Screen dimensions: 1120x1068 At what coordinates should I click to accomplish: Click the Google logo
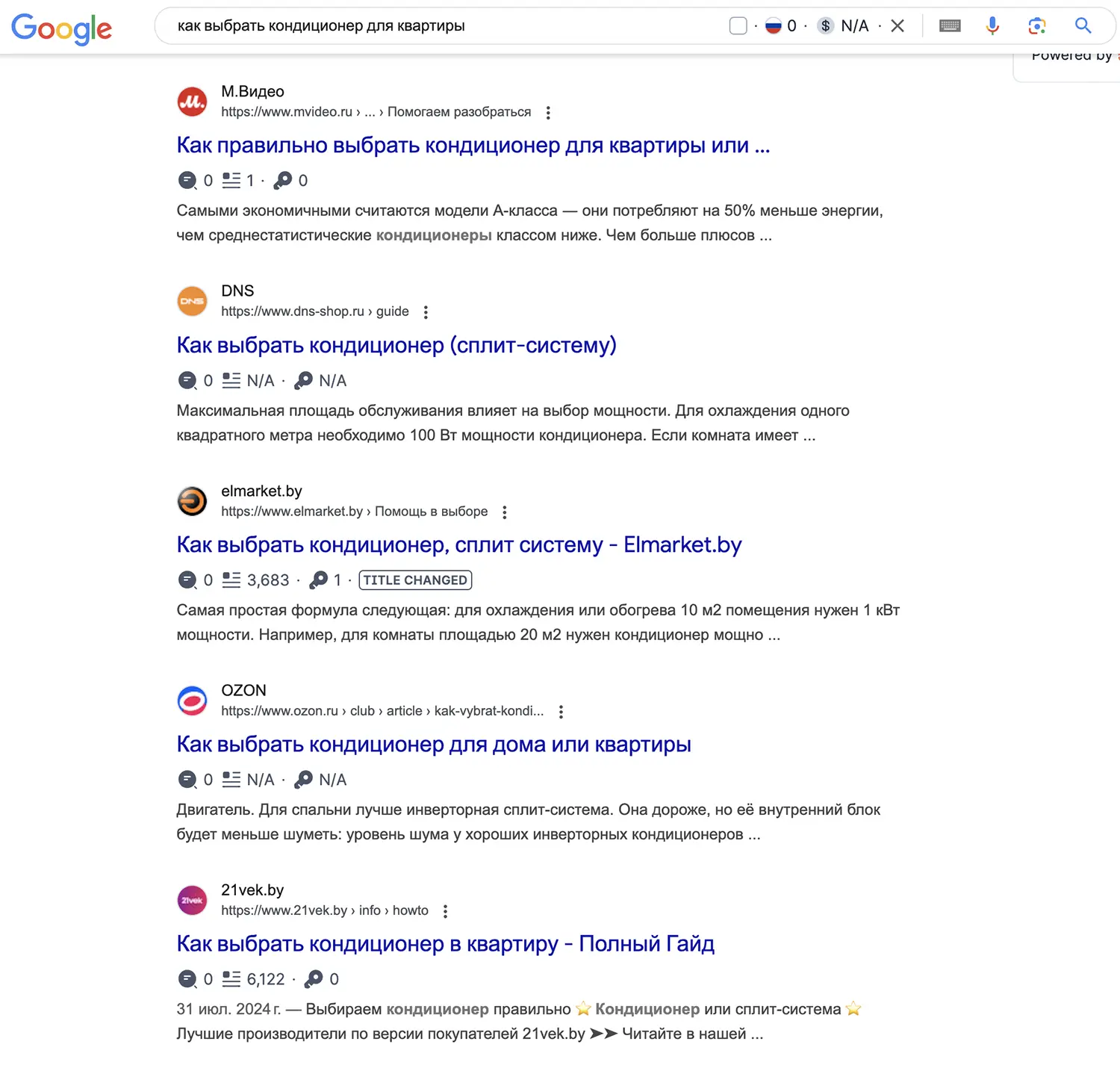click(x=61, y=28)
